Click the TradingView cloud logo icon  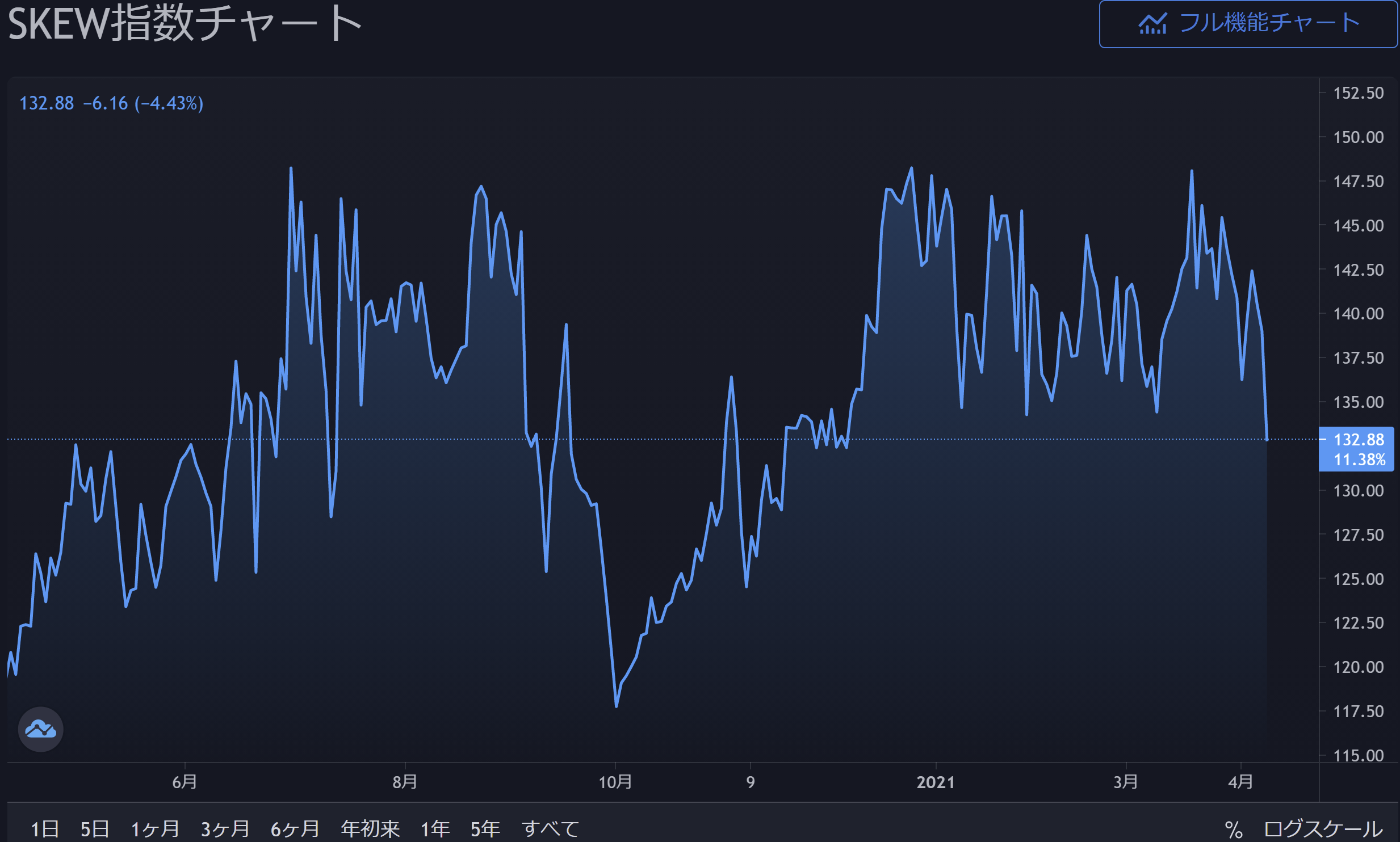(40, 729)
